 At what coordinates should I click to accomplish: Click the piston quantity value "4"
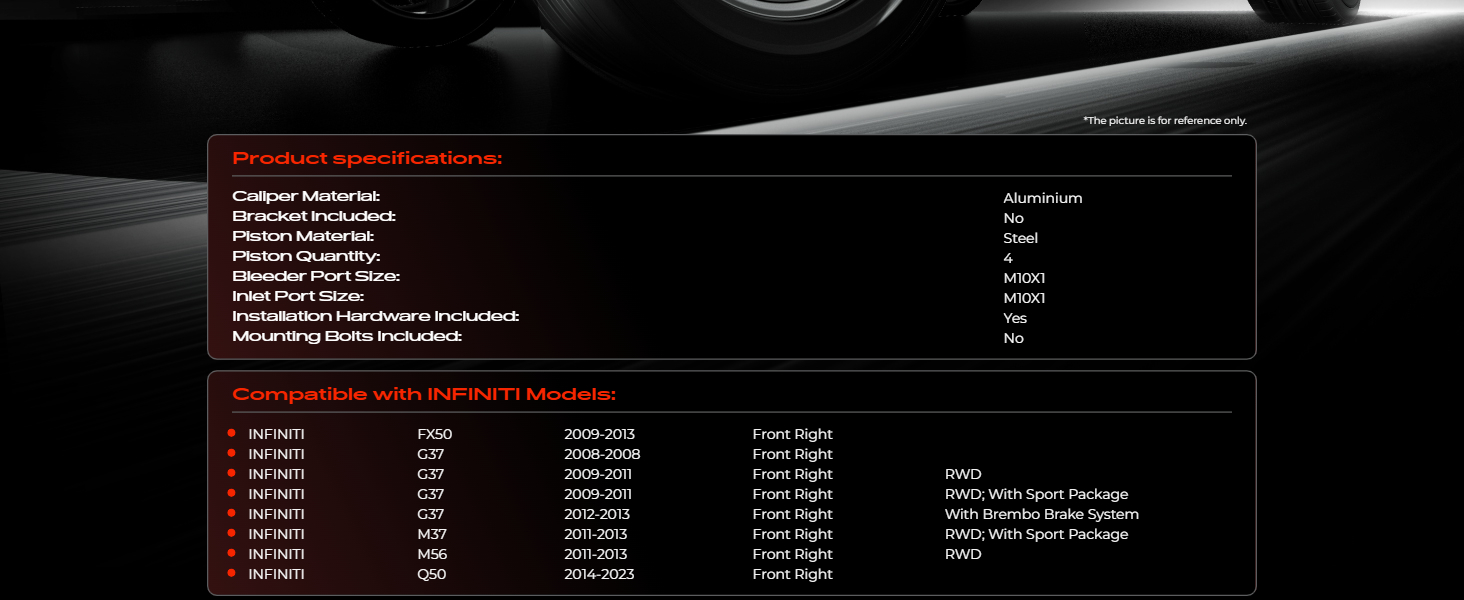[x=1008, y=258]
